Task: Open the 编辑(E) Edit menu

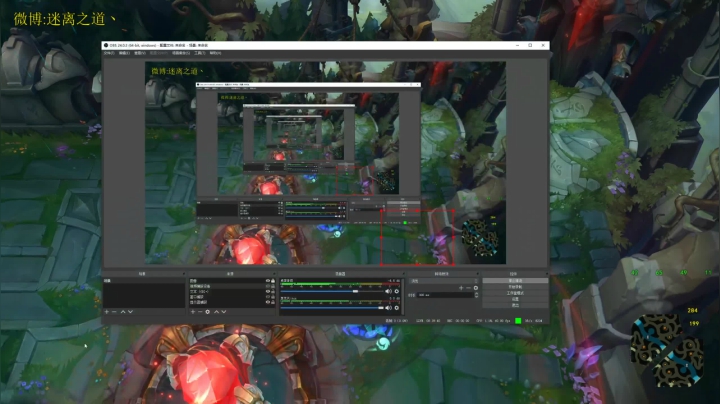Action: click(124, 53)
